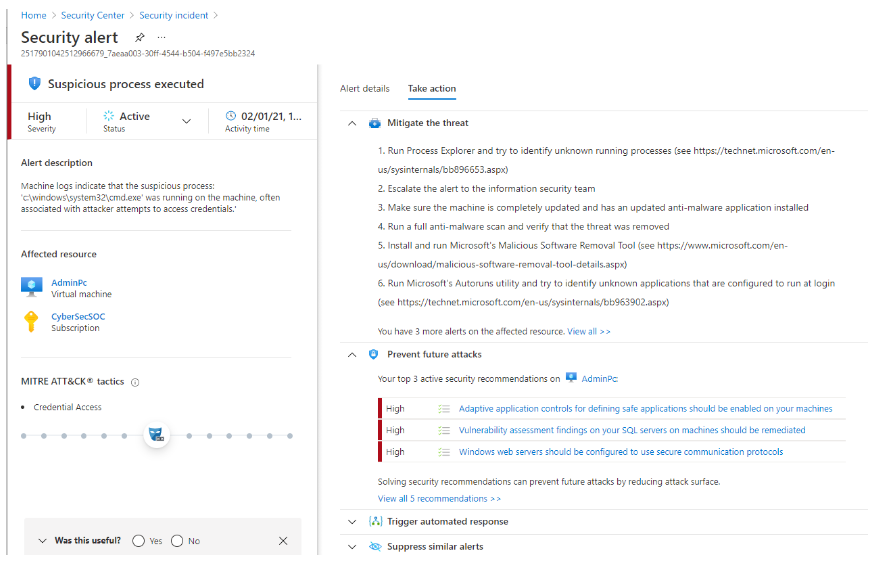Open the Security incident breadcrumb
The width and height of the screenshot is (895, 569).
(x=174, y=15)
